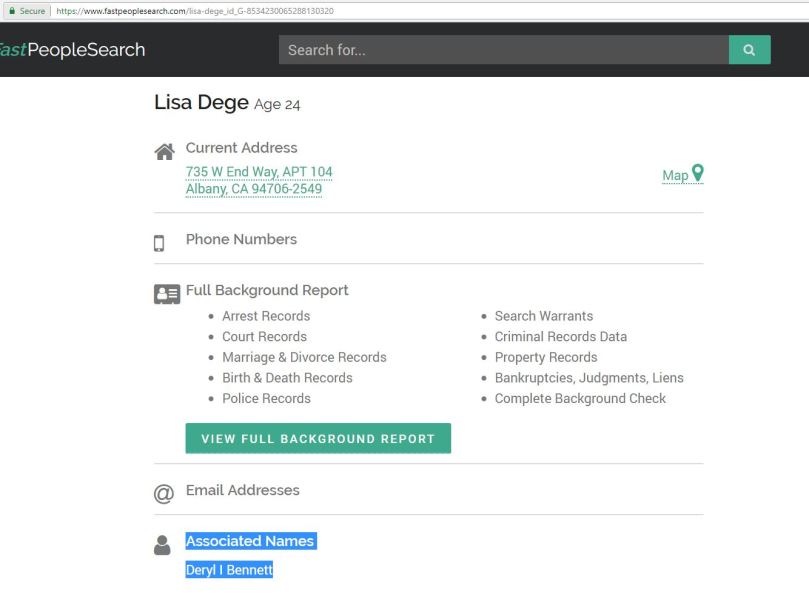The height and width of the screenshot is (597, 809).
Task: Click the Secure padlock in address bar
Action: pyautogui.click(x=13, y=11)
